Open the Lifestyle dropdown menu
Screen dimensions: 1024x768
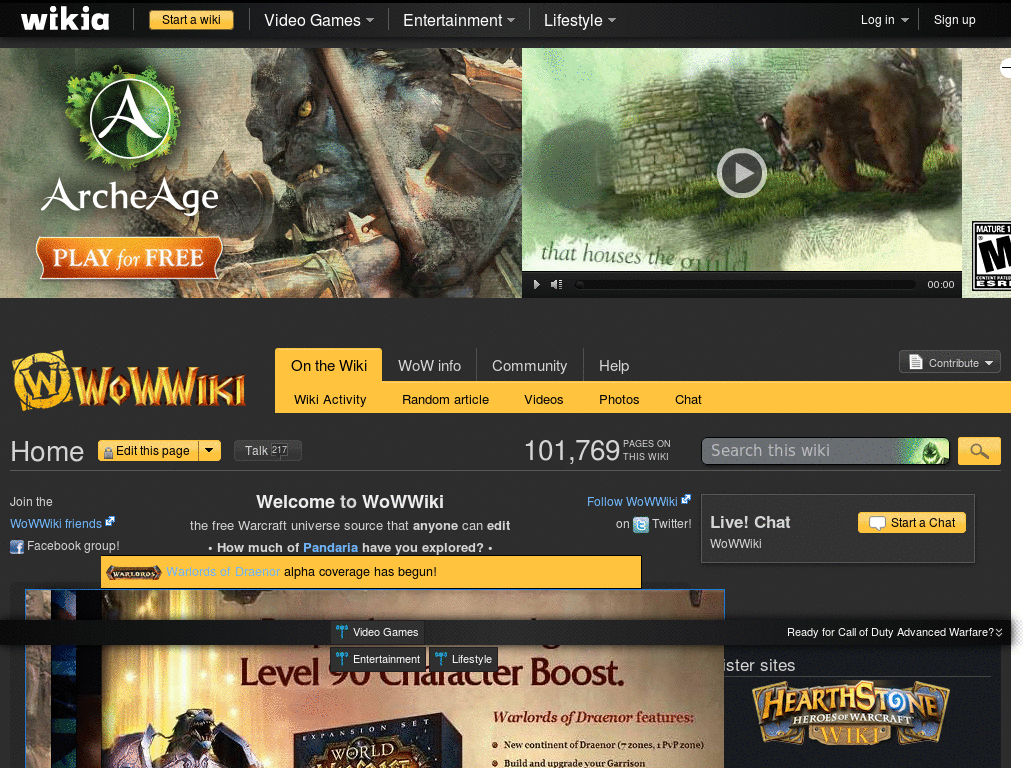coord(579,20)
